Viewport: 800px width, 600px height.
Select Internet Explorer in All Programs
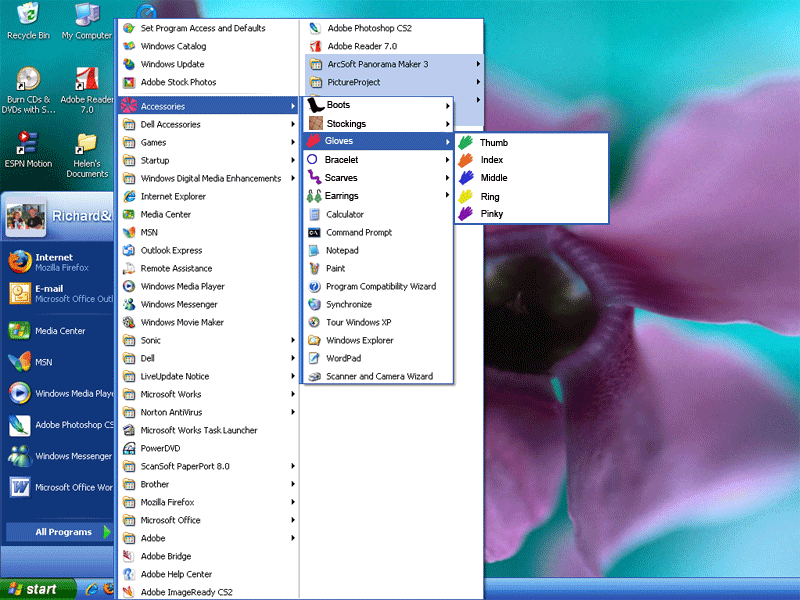point(208,196)
